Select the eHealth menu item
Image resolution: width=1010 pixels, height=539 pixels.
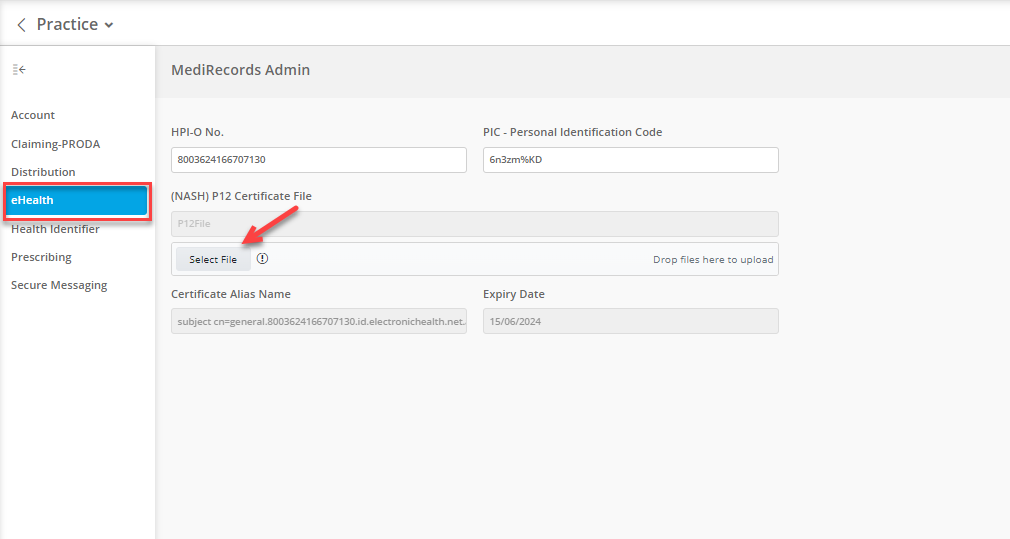point(77,200)
